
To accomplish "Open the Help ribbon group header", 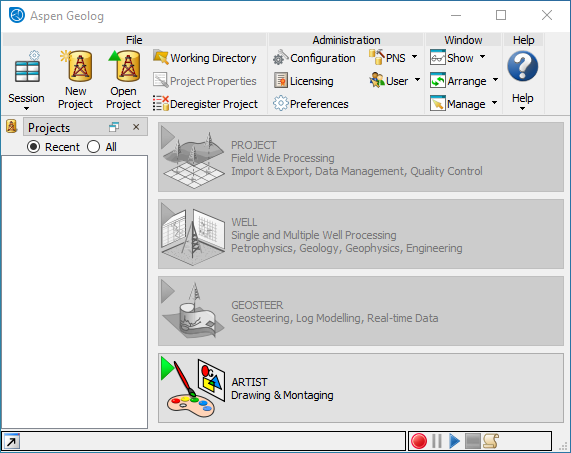I will [524, 40].
